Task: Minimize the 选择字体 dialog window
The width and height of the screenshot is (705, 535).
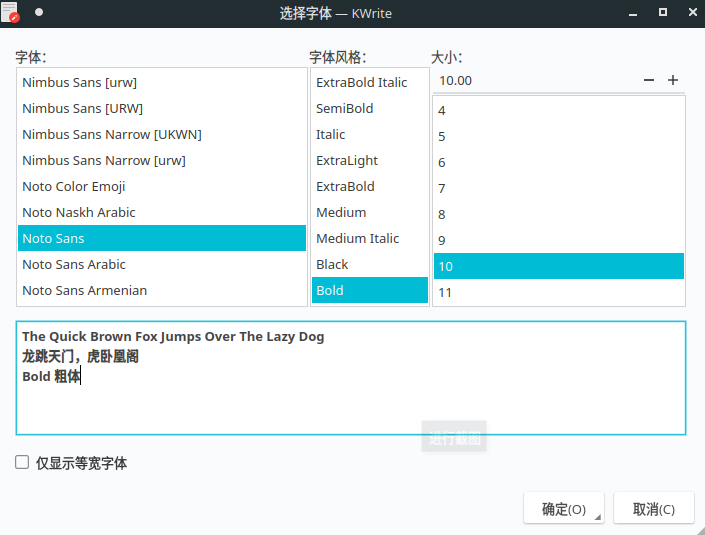Action: point(633,13)
